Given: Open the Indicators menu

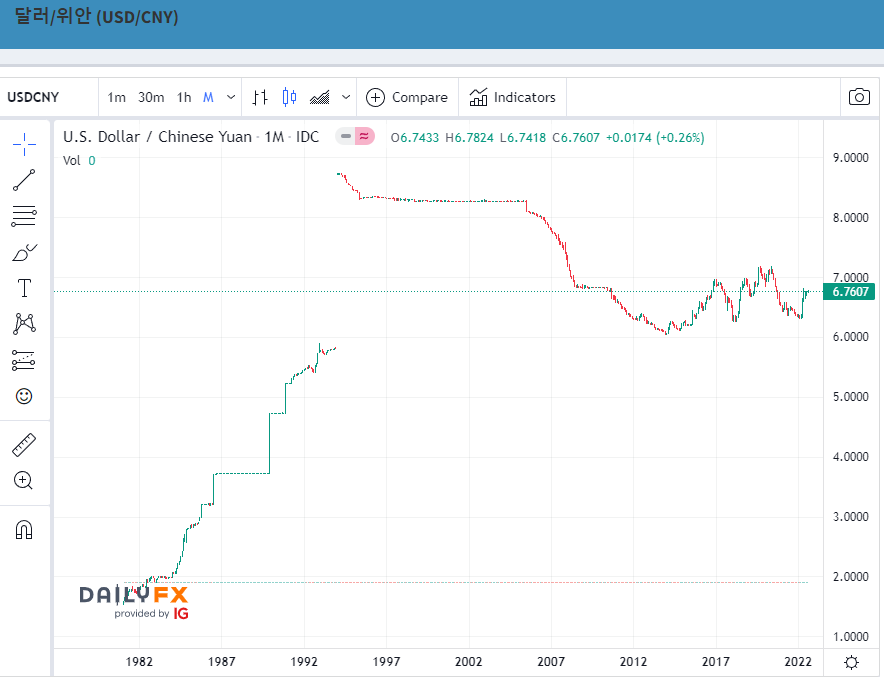Looking at the screenshot, I should point(512,98).
